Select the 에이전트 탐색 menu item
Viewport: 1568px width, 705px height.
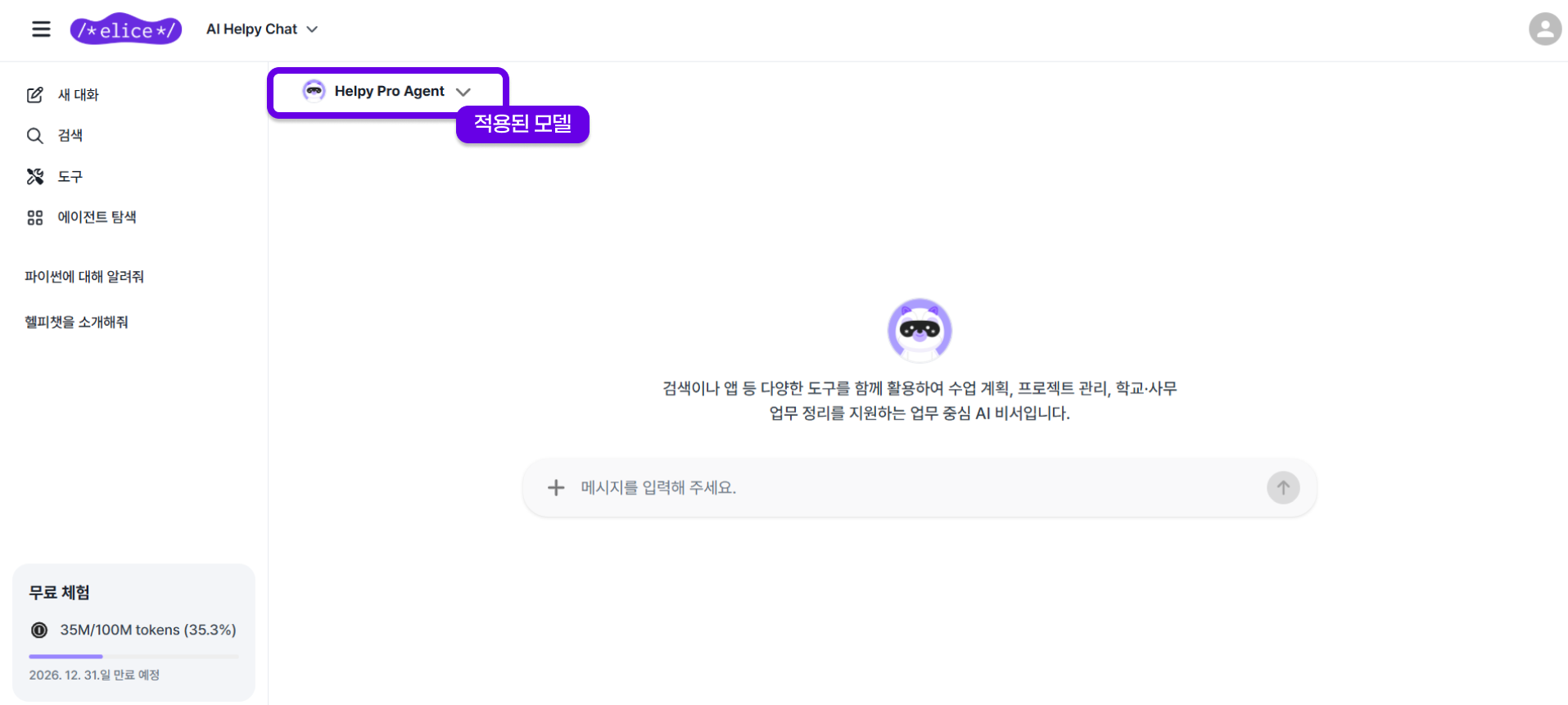(x=97, y=218)
